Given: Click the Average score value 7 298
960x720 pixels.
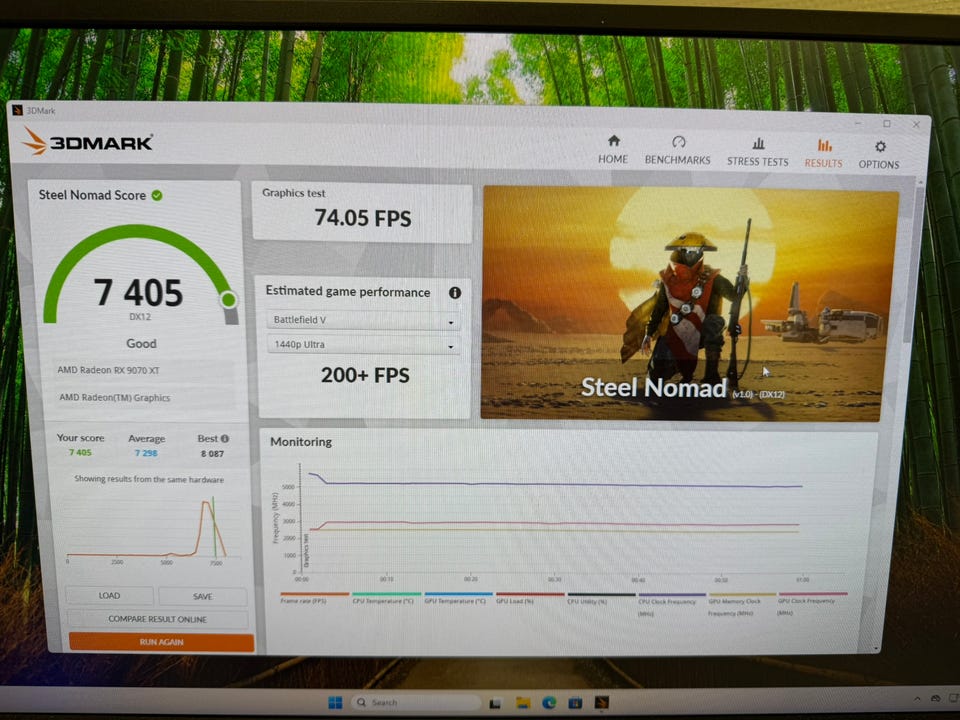Looking at the screenshot, I should (x=146, y=453).
